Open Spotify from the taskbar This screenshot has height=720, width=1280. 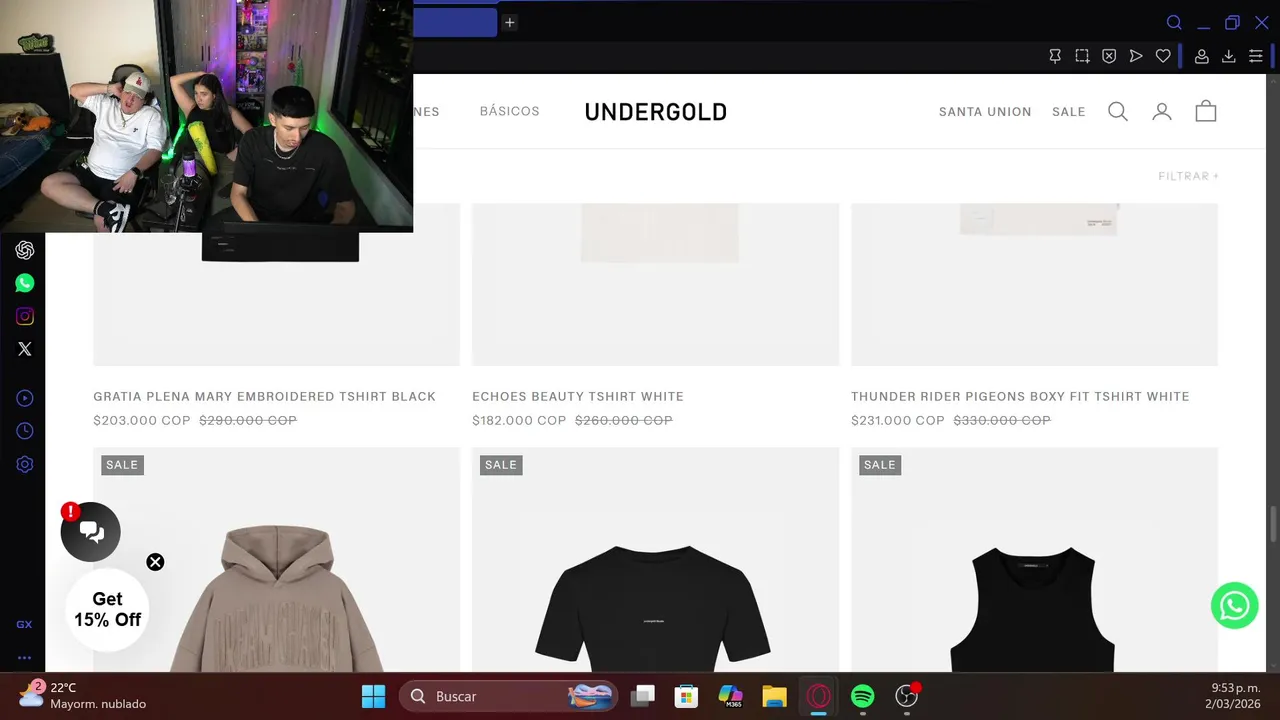tap(862, 696)
